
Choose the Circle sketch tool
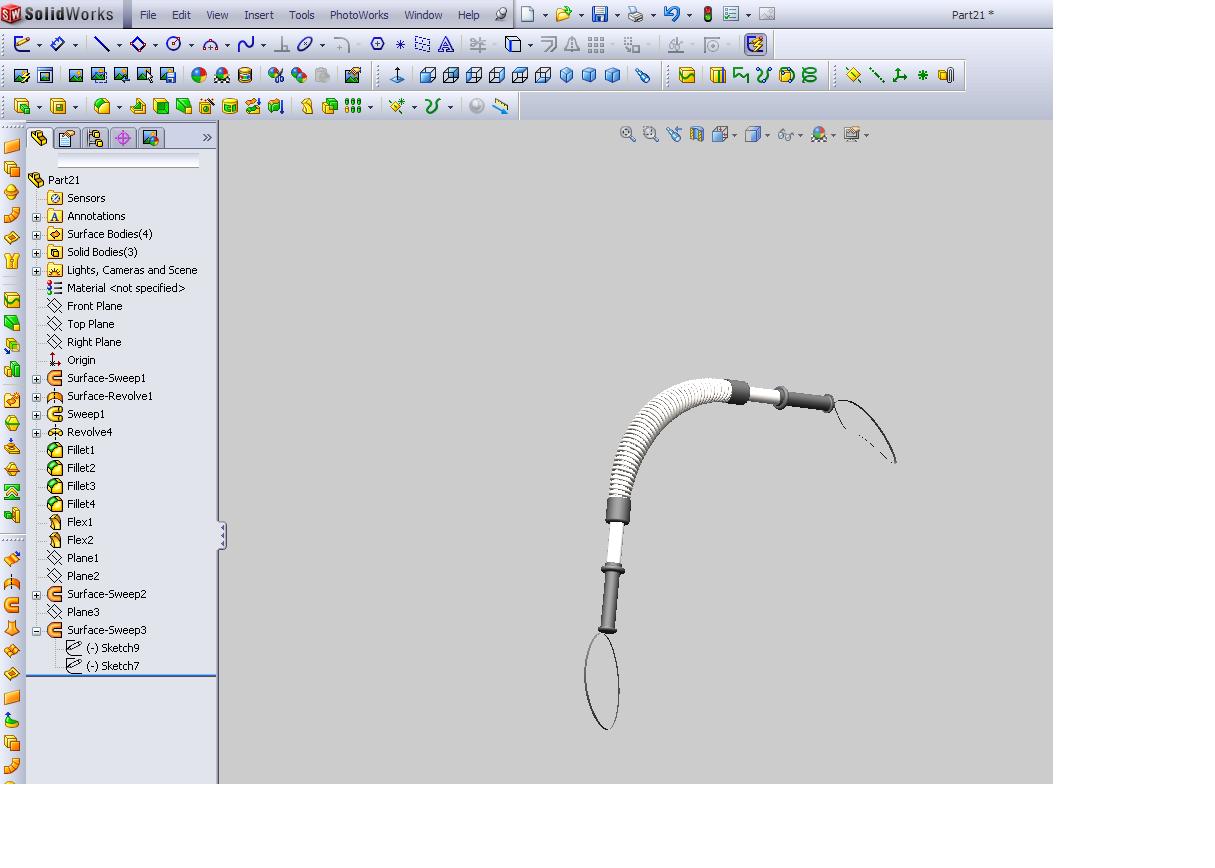tap(174, 44)
